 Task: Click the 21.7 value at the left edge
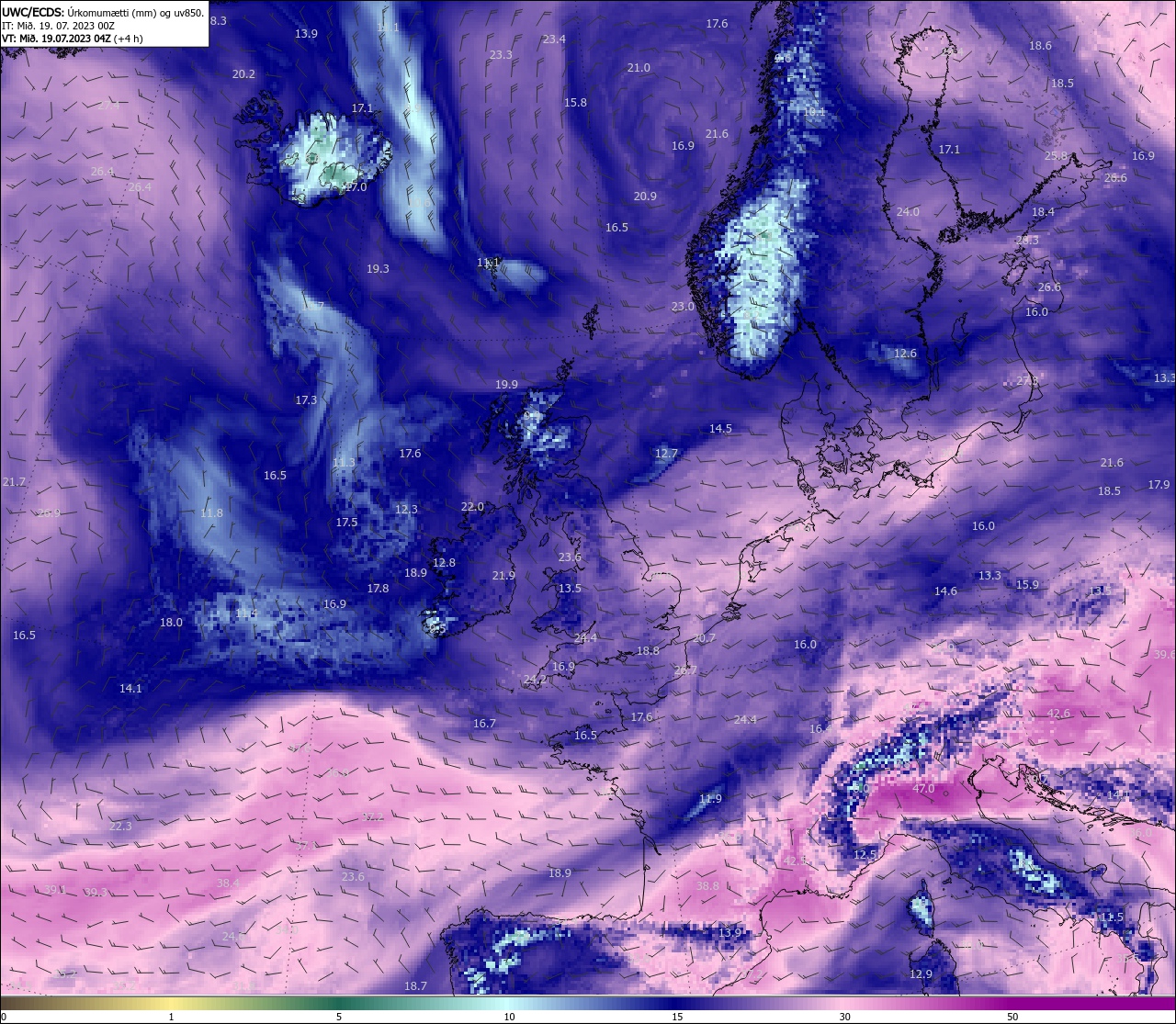(14, 481)
